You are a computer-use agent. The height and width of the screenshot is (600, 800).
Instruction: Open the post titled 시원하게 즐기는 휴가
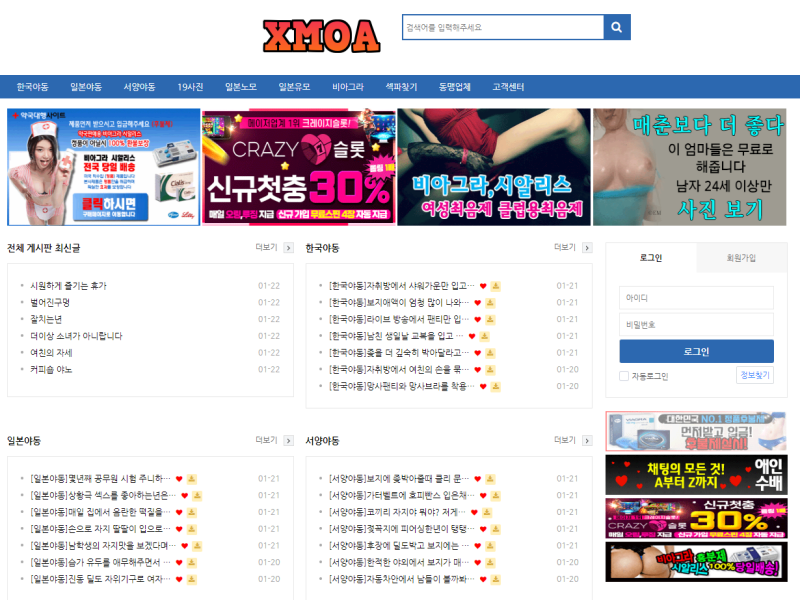68,285
